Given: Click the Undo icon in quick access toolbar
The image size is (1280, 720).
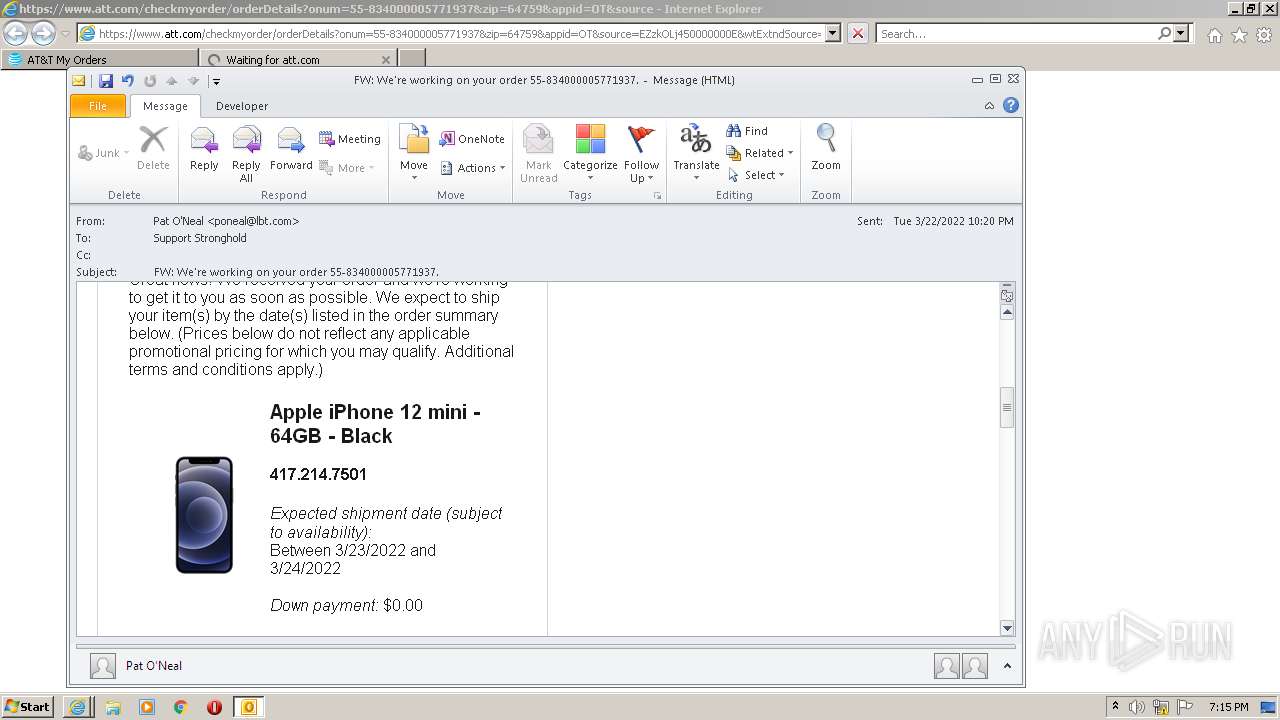Looking at the screenshot, I should [x=127, y=81].
